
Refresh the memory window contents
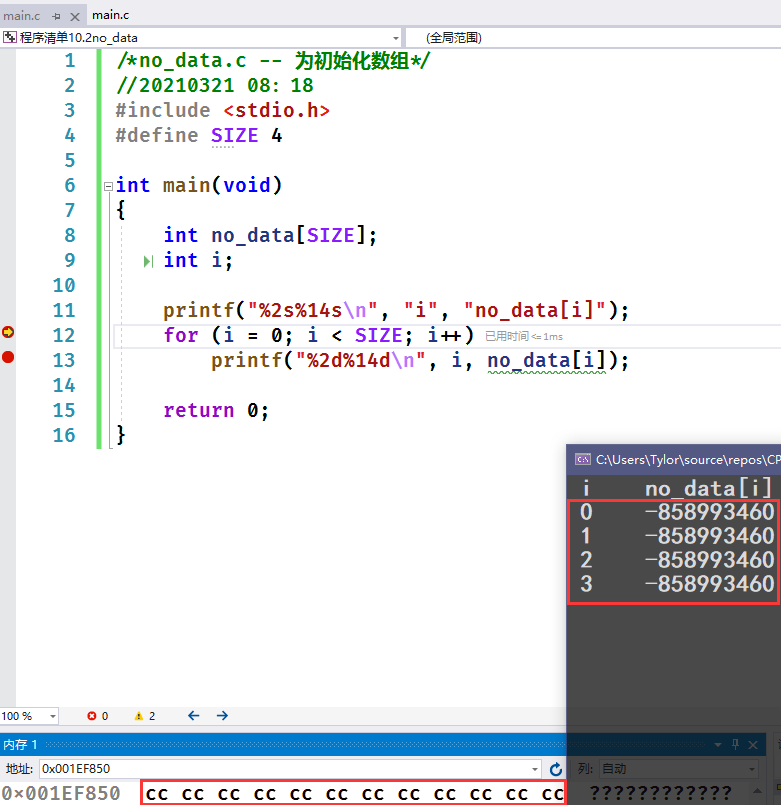(556, 769)
